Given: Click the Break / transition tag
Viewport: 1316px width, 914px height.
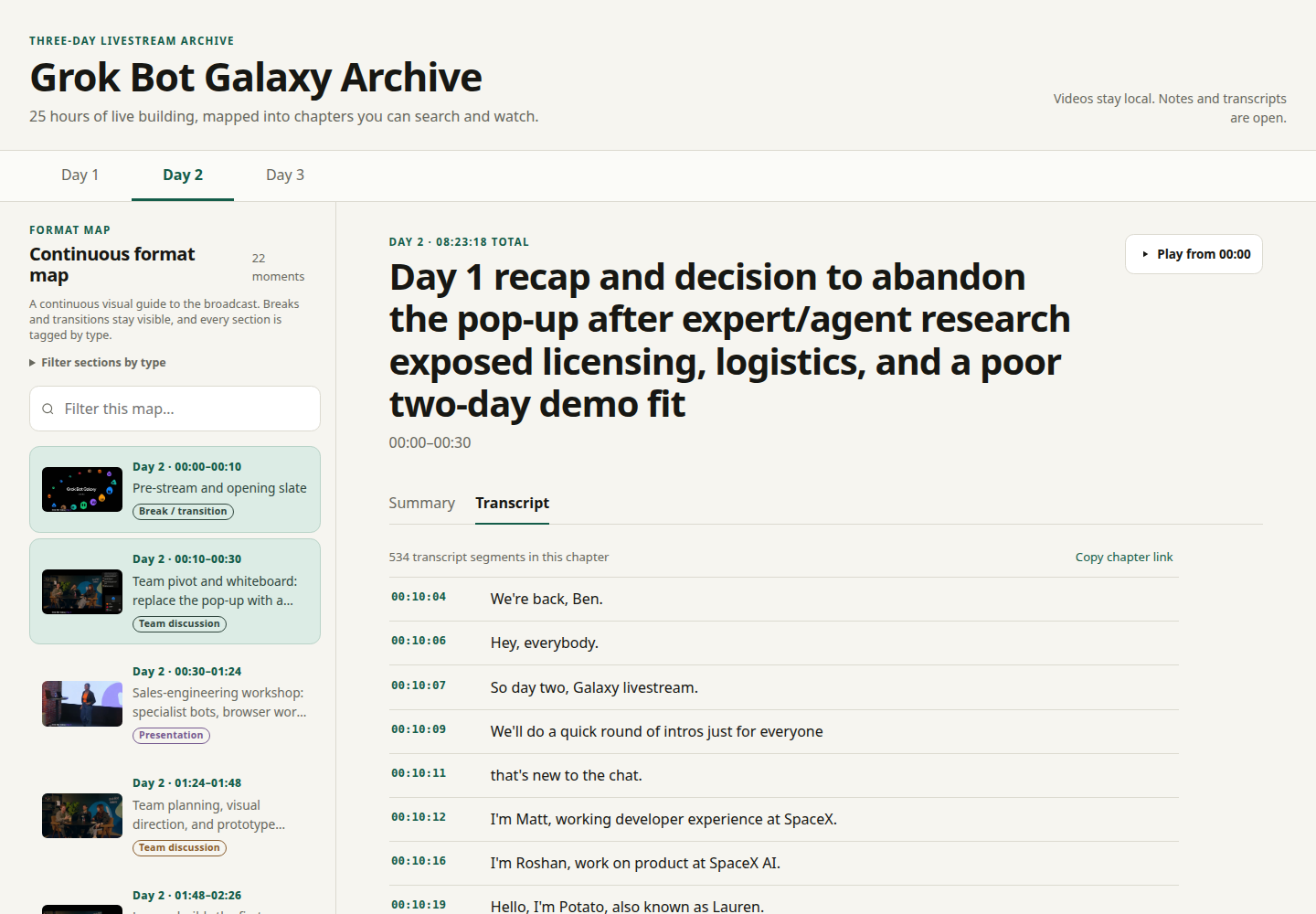Looking at the screenshot, I should click(x=183, y=512).
